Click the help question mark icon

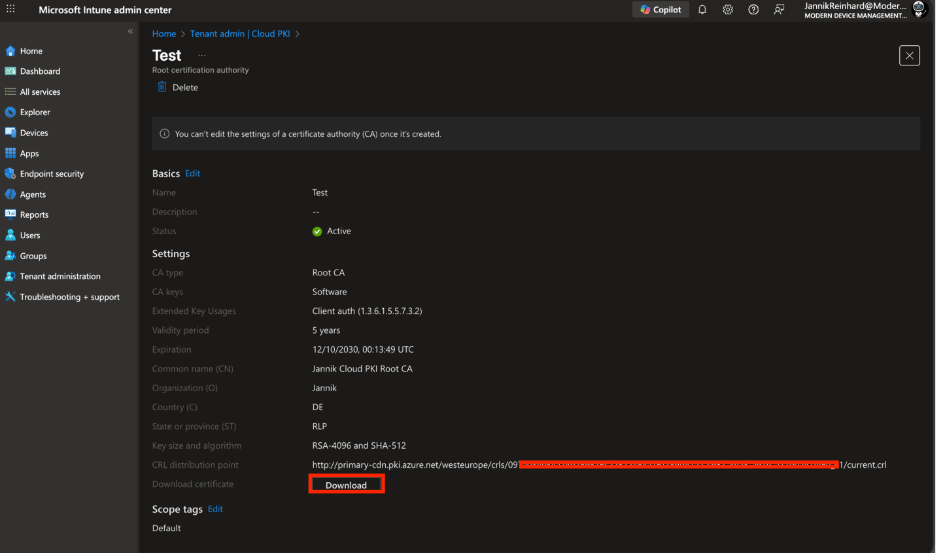[753, 10]
